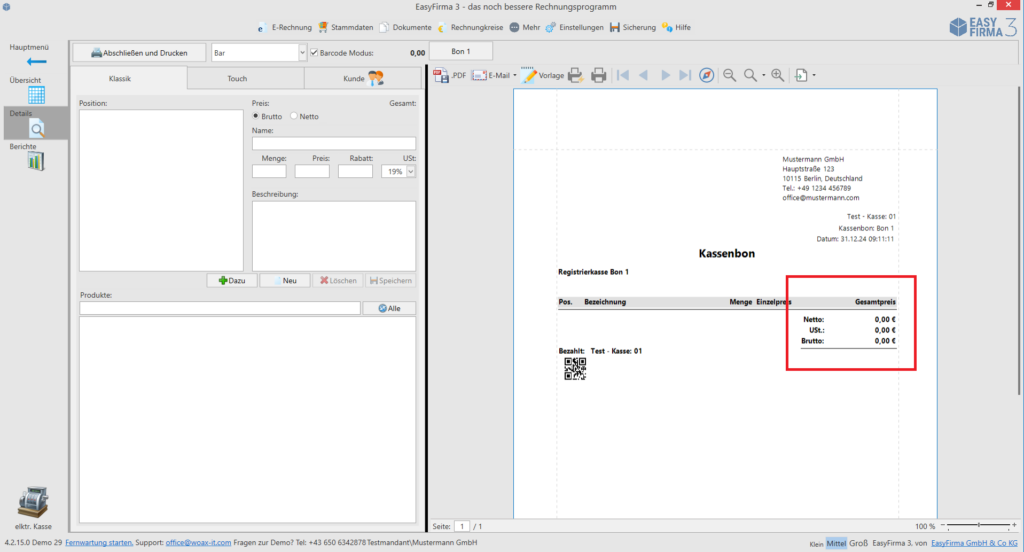Image resolution: width=1024 pixels, height=552 pixels.
Task: Open the Übersicht grid view
Action: point(37,95)
